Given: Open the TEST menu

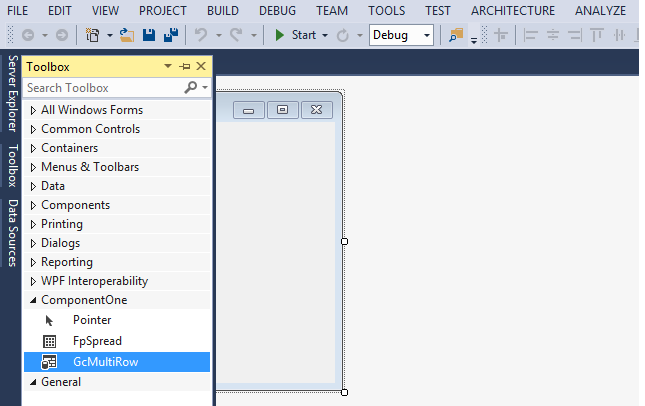Looking at the screenshot, I should pyautogui.click(x=438, y=11).
